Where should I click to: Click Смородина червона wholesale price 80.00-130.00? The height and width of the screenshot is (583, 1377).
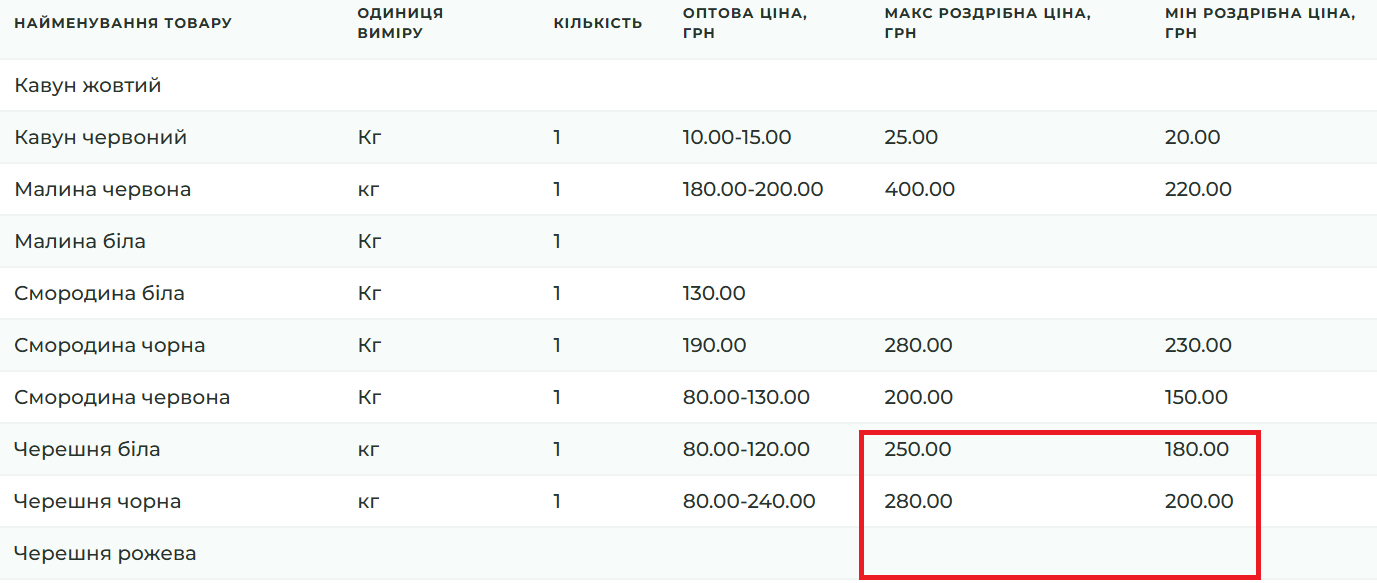click(746, 397)
